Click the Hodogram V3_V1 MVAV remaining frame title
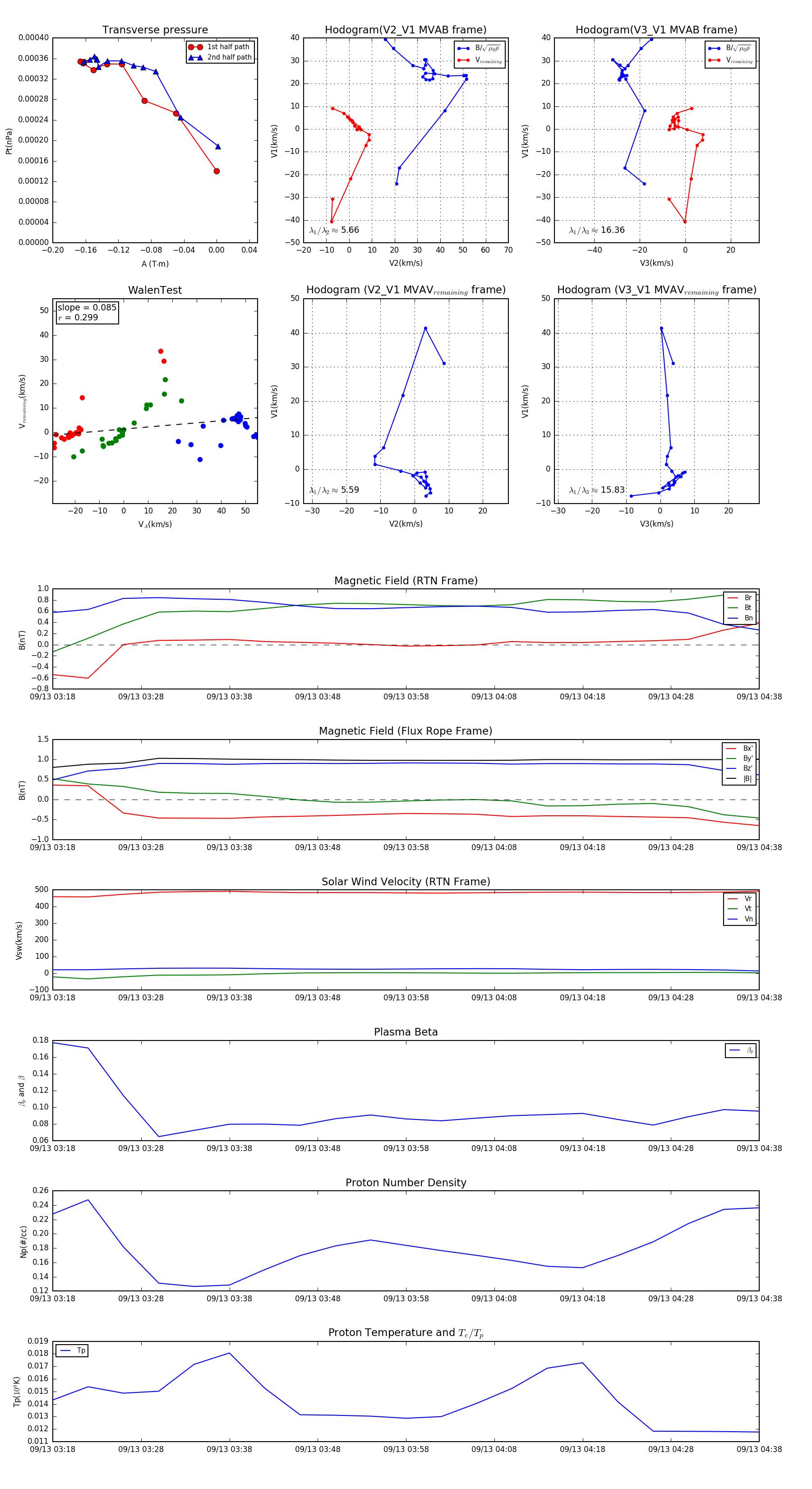This screenshot has width=812, height=1489. click(x=656, y=290)
